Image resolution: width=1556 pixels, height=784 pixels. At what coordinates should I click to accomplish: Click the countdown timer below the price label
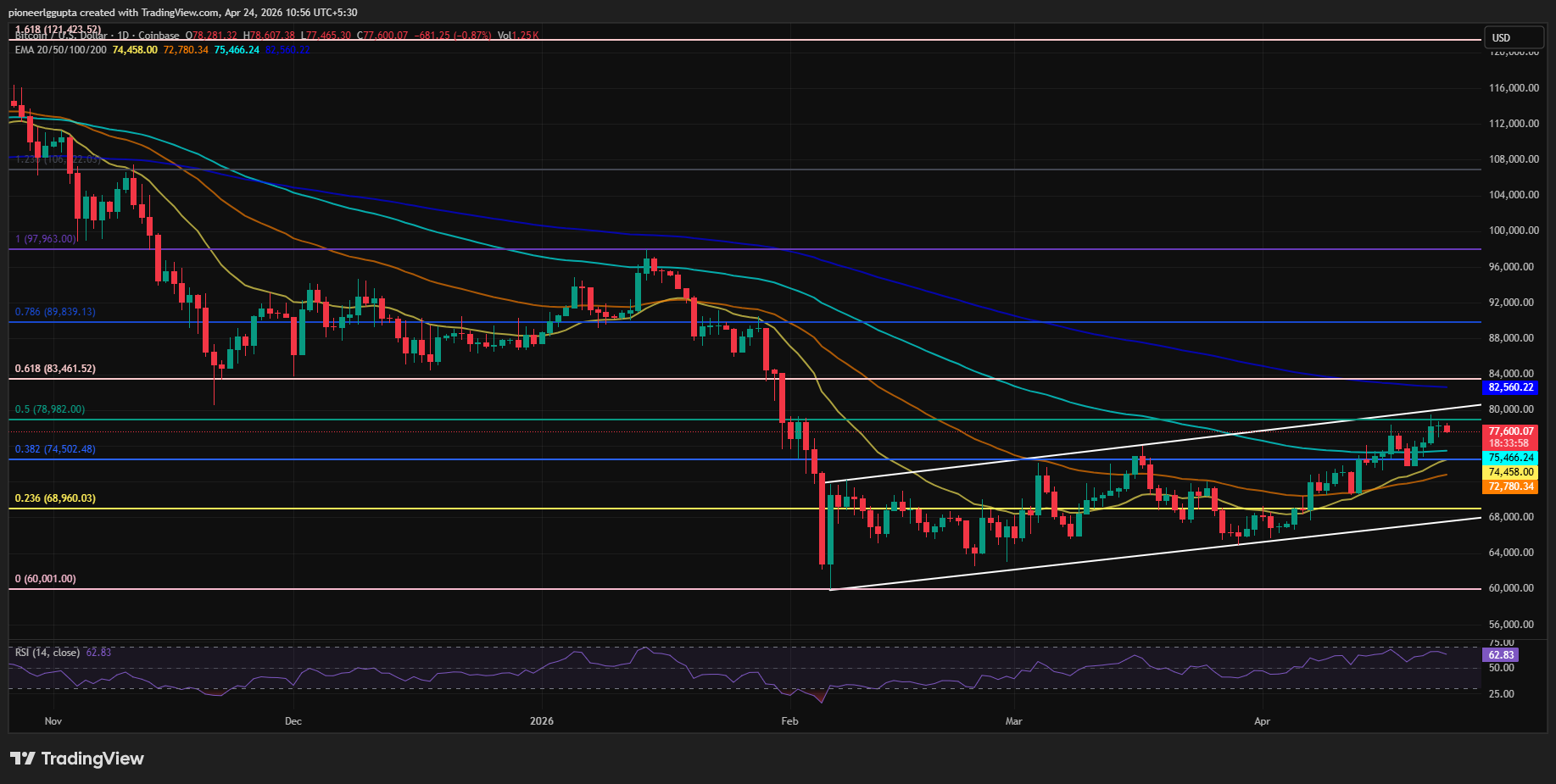[x=1507, y=442]
